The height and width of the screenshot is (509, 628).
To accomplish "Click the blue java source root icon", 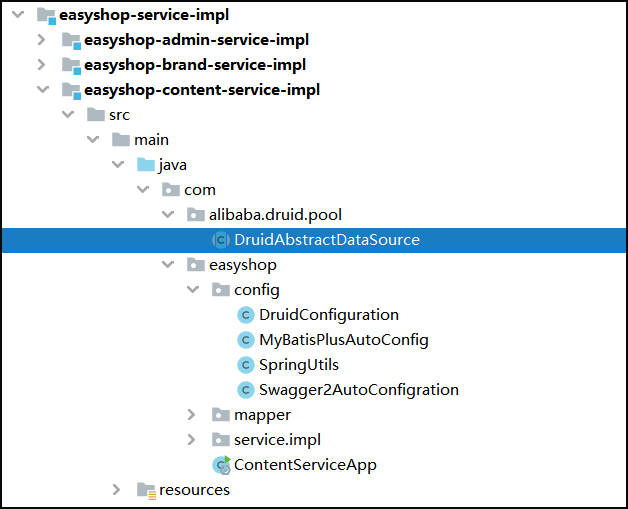I will pyautogui.click(x=146, y=165).
